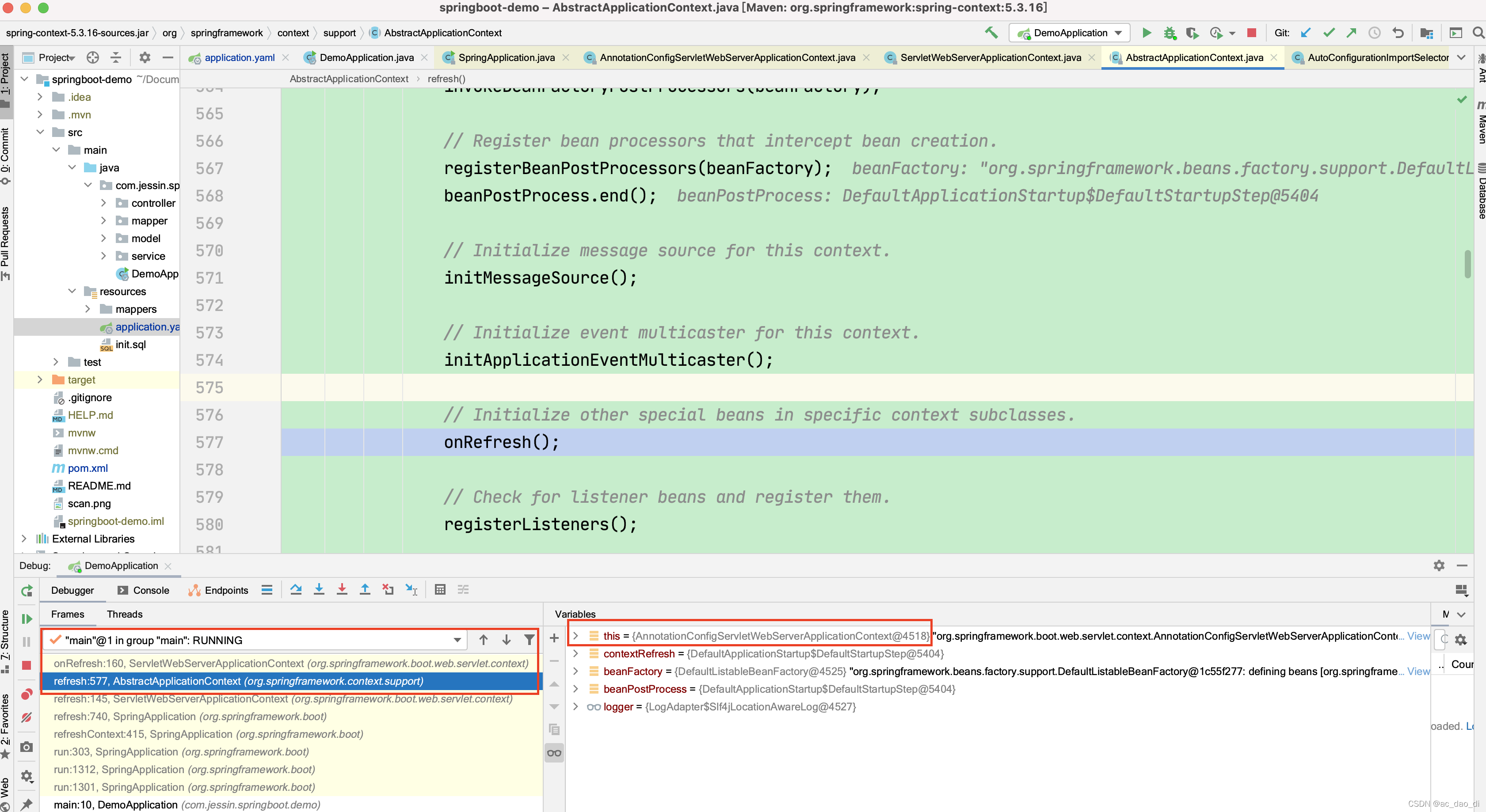Open DemoApplication run configuration selector
1486x812 pixels.
(1071, 33)
